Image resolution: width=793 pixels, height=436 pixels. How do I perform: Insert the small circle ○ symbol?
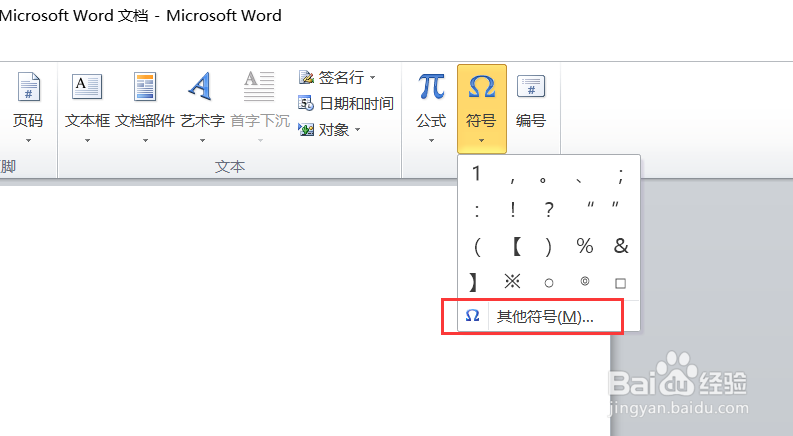[549, 283]
